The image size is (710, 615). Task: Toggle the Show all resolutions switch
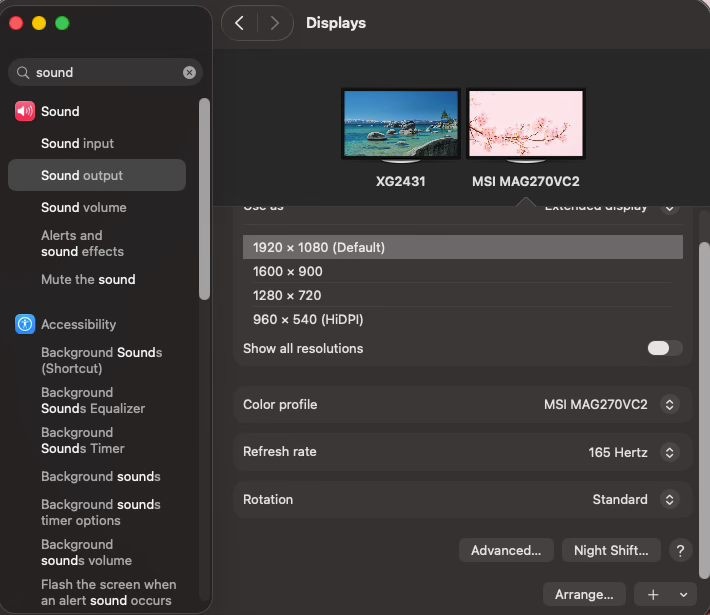(665, 348)
